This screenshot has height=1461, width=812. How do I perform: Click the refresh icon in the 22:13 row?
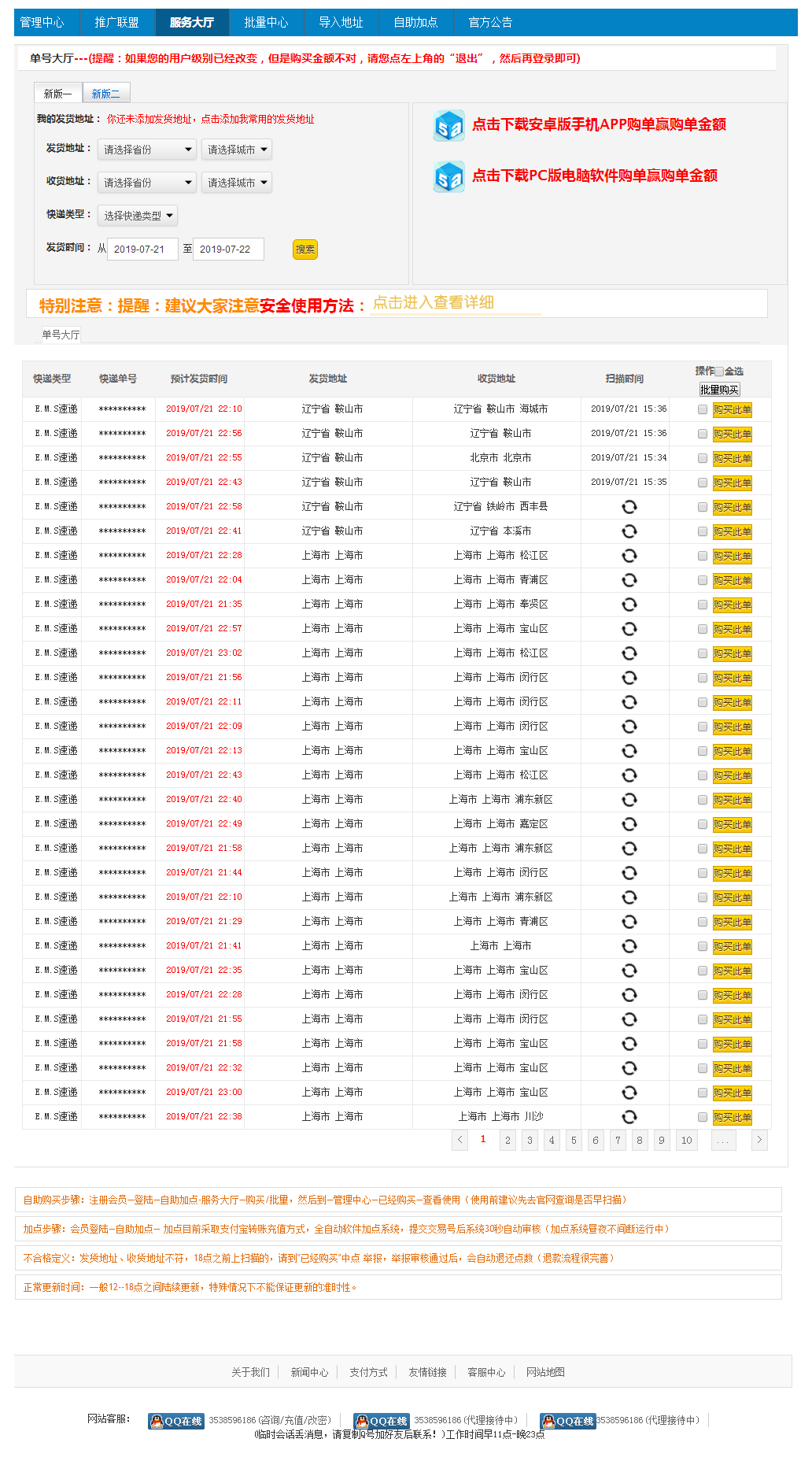629,751
